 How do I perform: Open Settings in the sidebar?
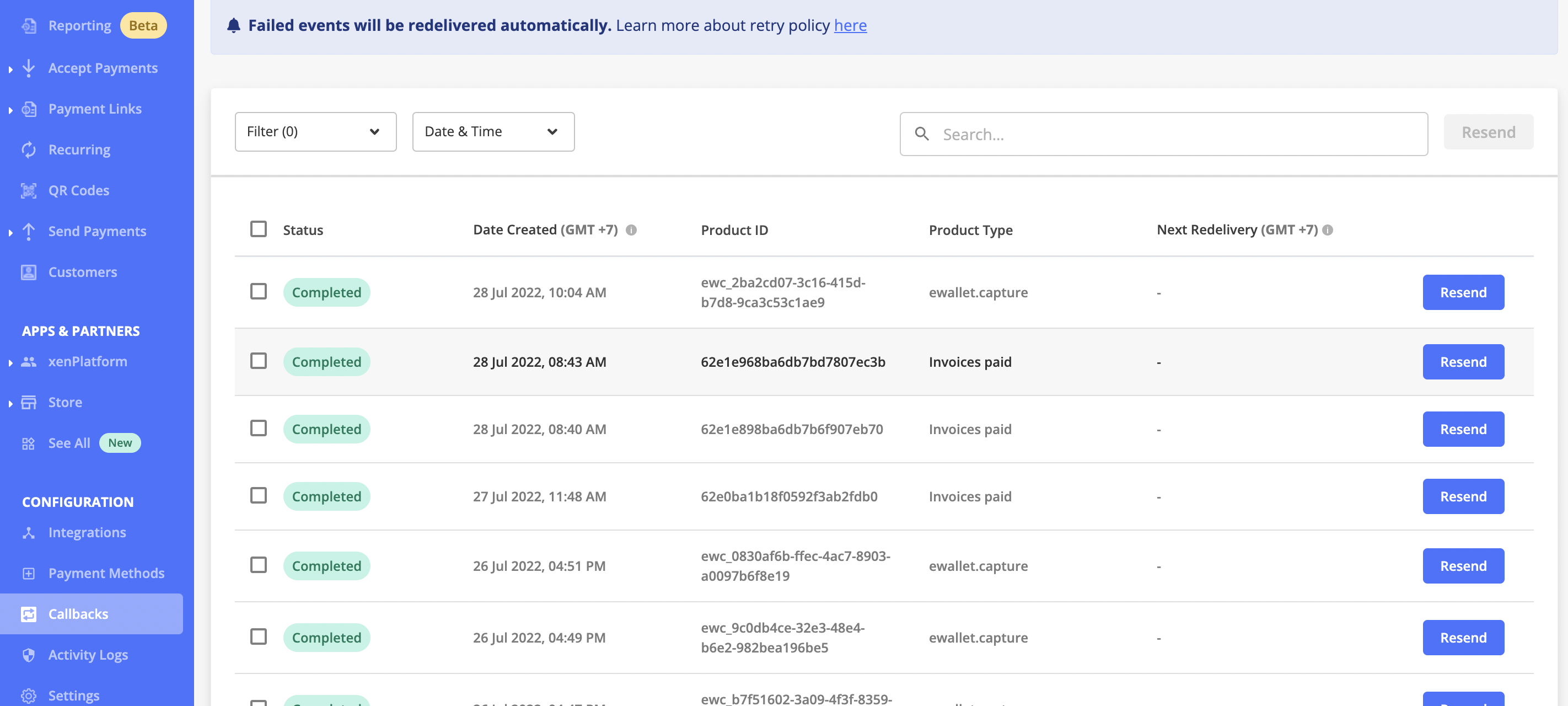click(x=74, y=696)
